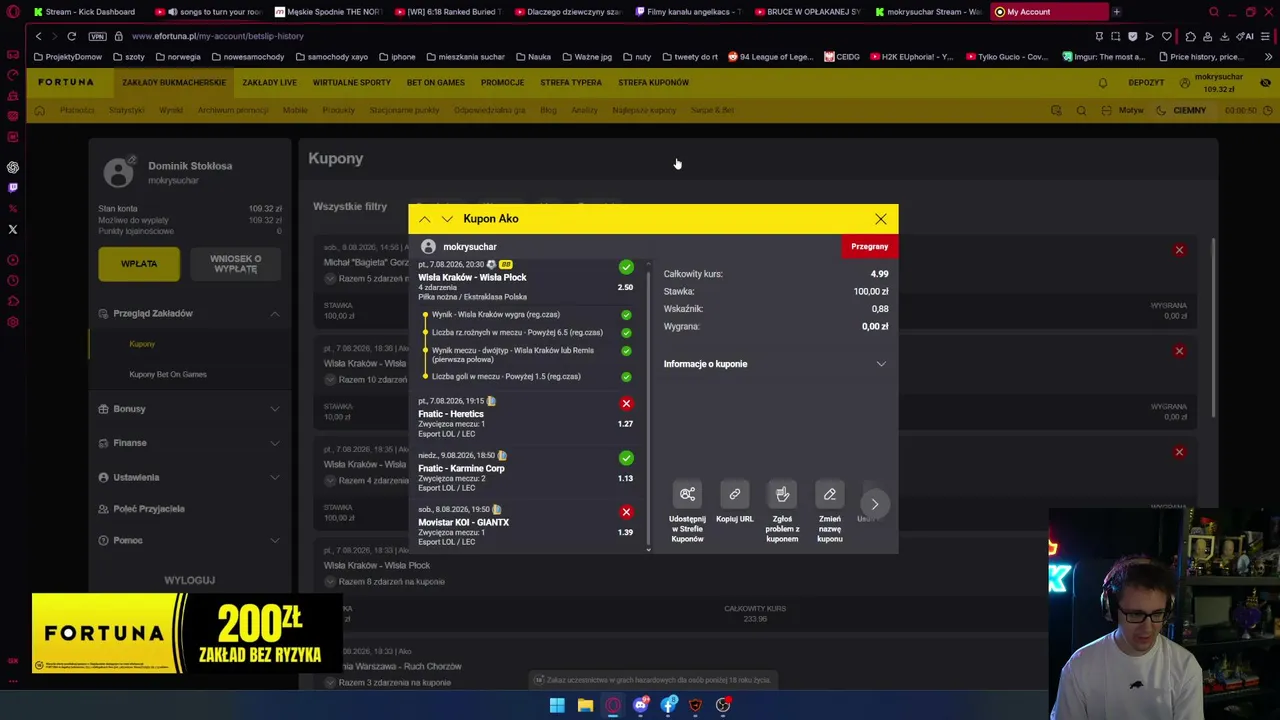Go to next coupon with down chevron
The width and height of the screenshot is (1280, 720).
pos(447,219)
